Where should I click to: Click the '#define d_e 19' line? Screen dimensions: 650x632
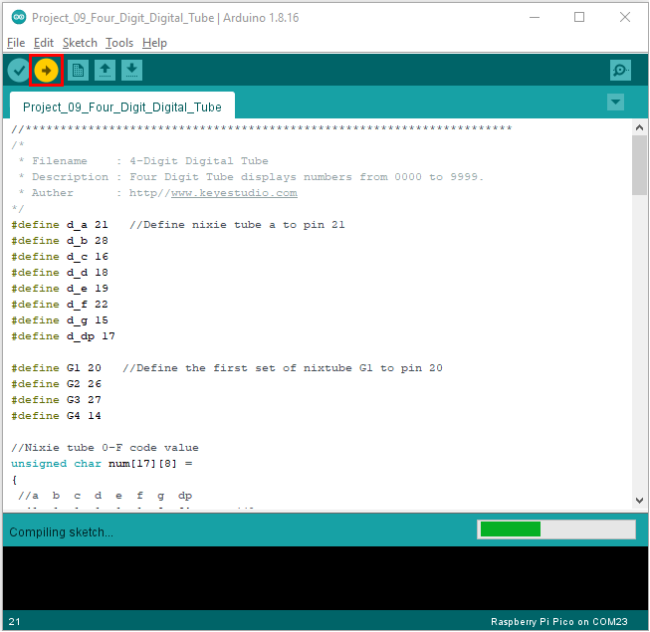(60, 288)
